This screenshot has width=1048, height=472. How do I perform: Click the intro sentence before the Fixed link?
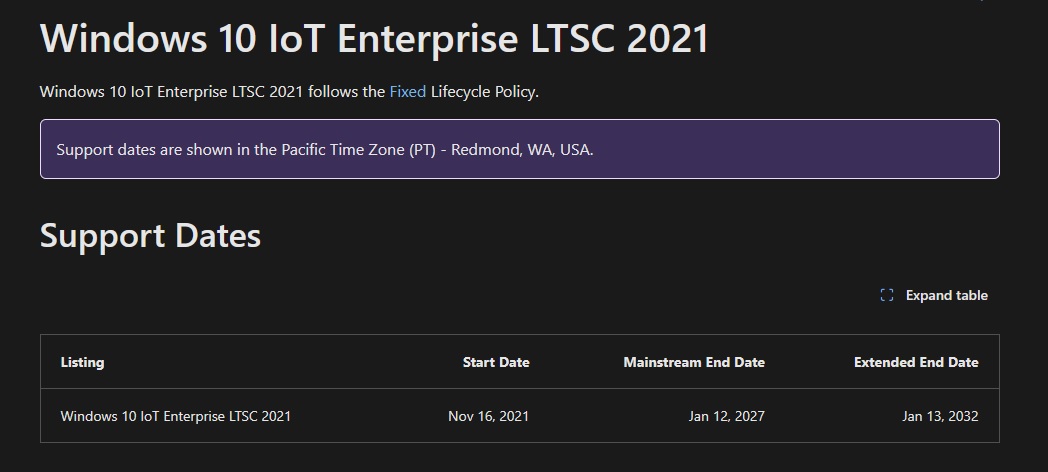(213, 92)
